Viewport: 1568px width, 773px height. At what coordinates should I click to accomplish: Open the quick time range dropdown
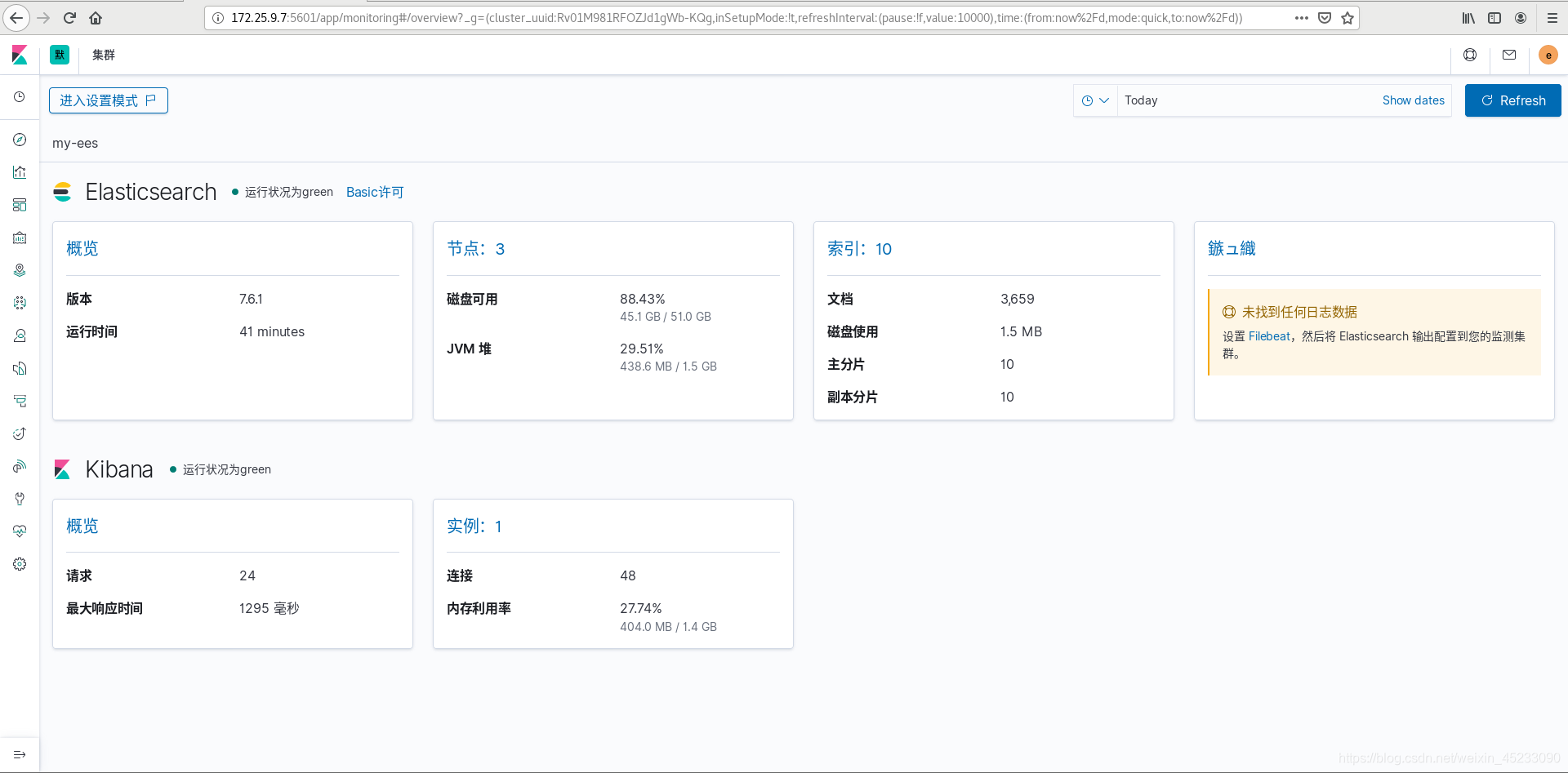(x=1095, y=100)
